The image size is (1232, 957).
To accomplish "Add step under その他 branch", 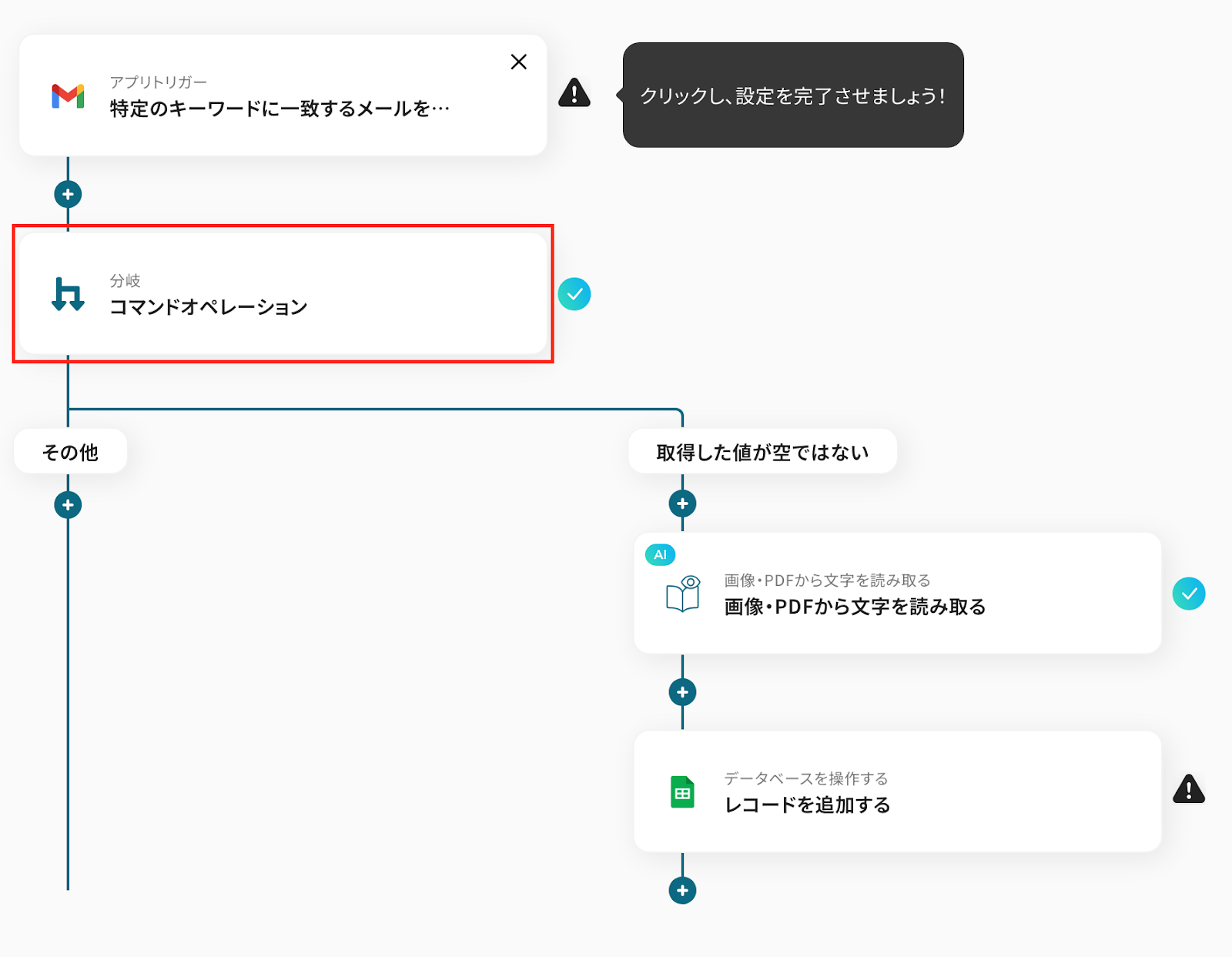I will (x=68, y=505).
